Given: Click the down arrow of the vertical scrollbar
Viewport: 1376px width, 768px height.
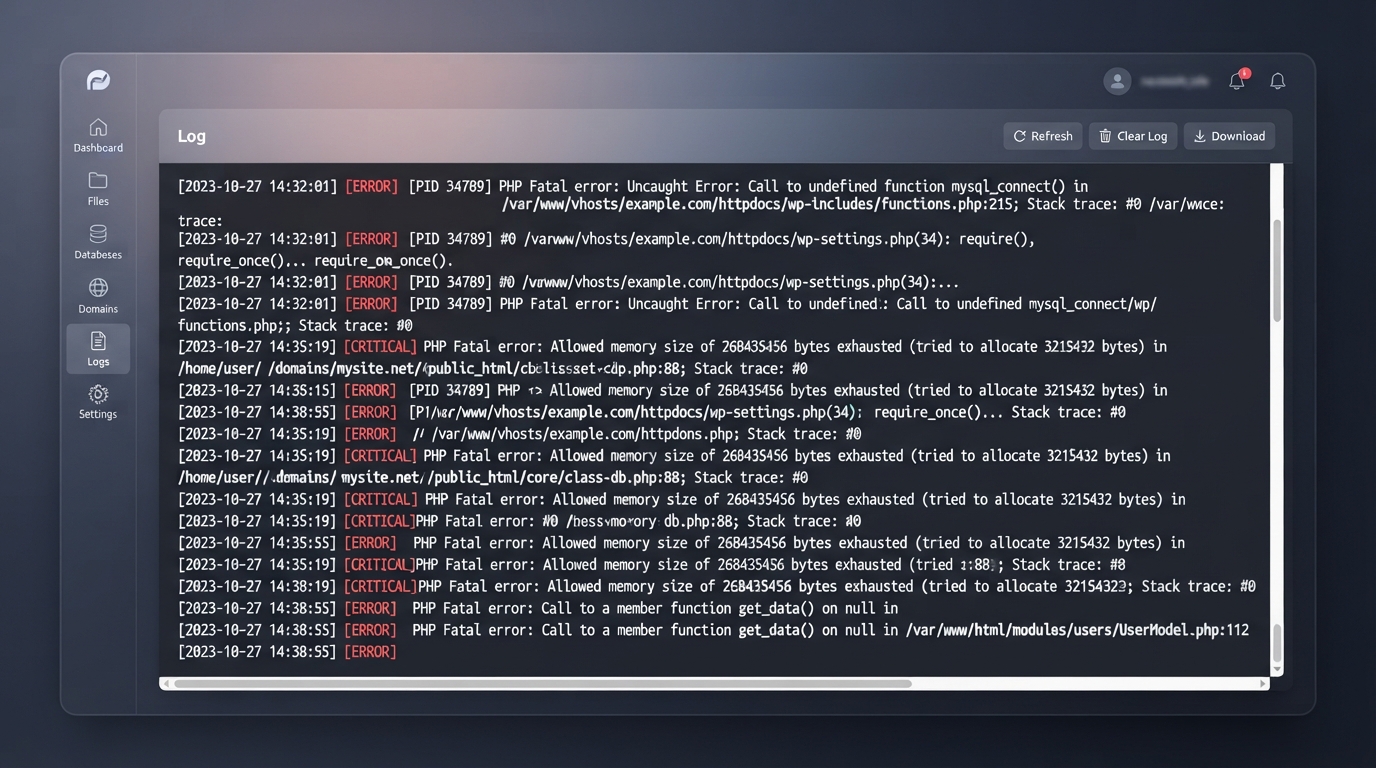Looking at the screenshot, I should tap(1277, 669).
